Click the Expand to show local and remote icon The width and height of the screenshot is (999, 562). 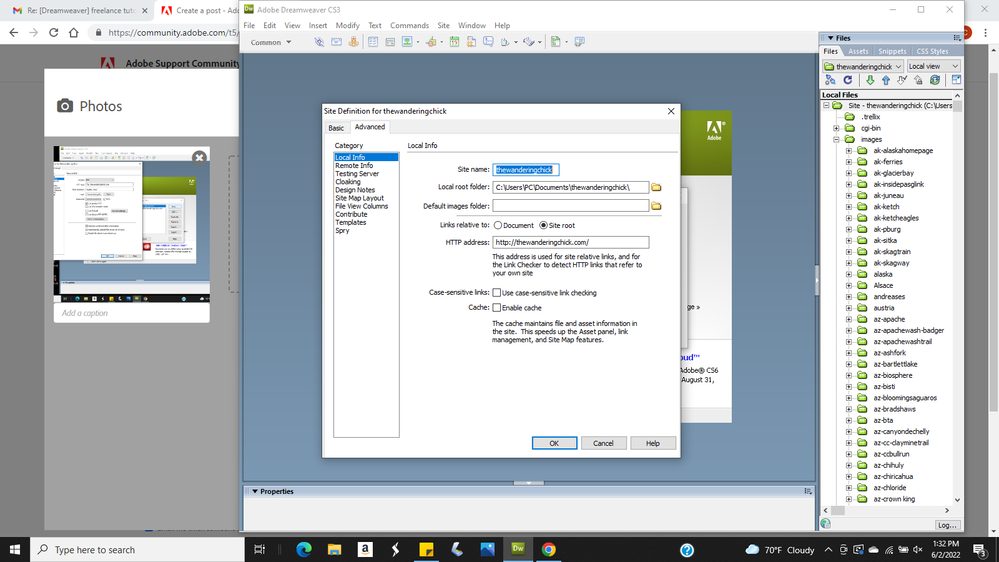coord(956,80)
